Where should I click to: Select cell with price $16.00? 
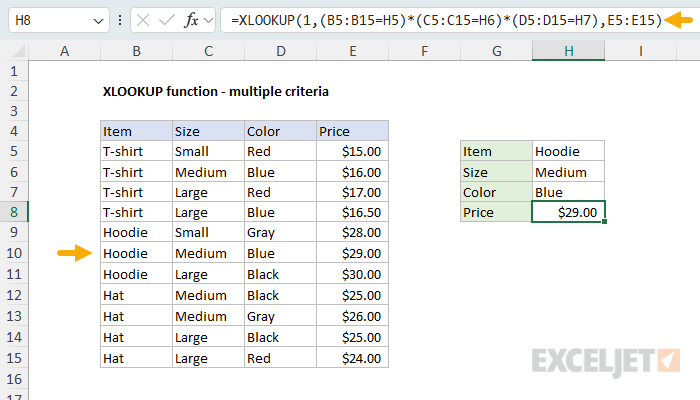353,172
